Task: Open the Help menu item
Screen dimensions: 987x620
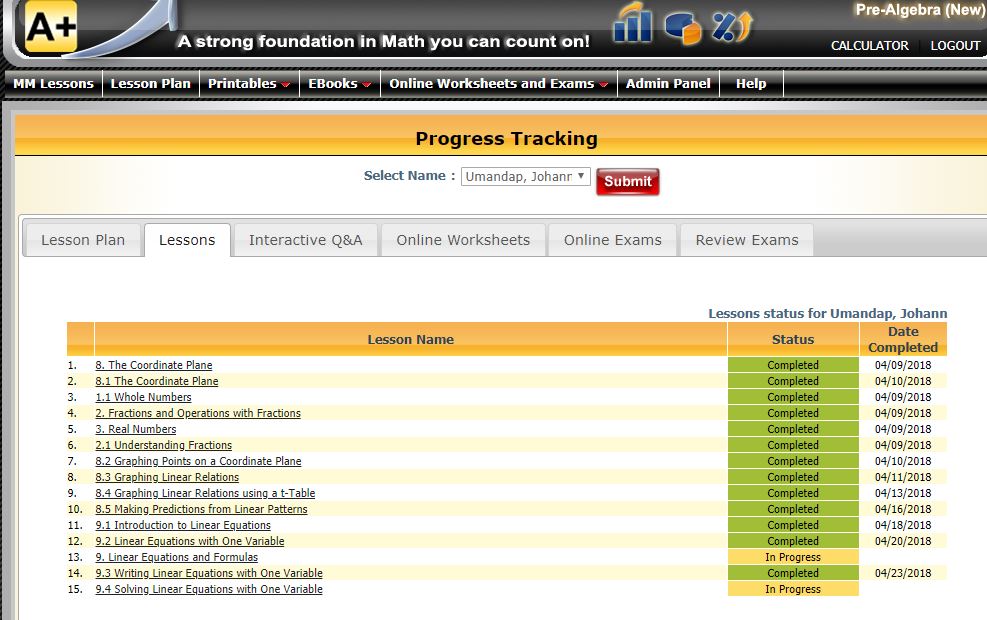Action: (x=751, y=83)
